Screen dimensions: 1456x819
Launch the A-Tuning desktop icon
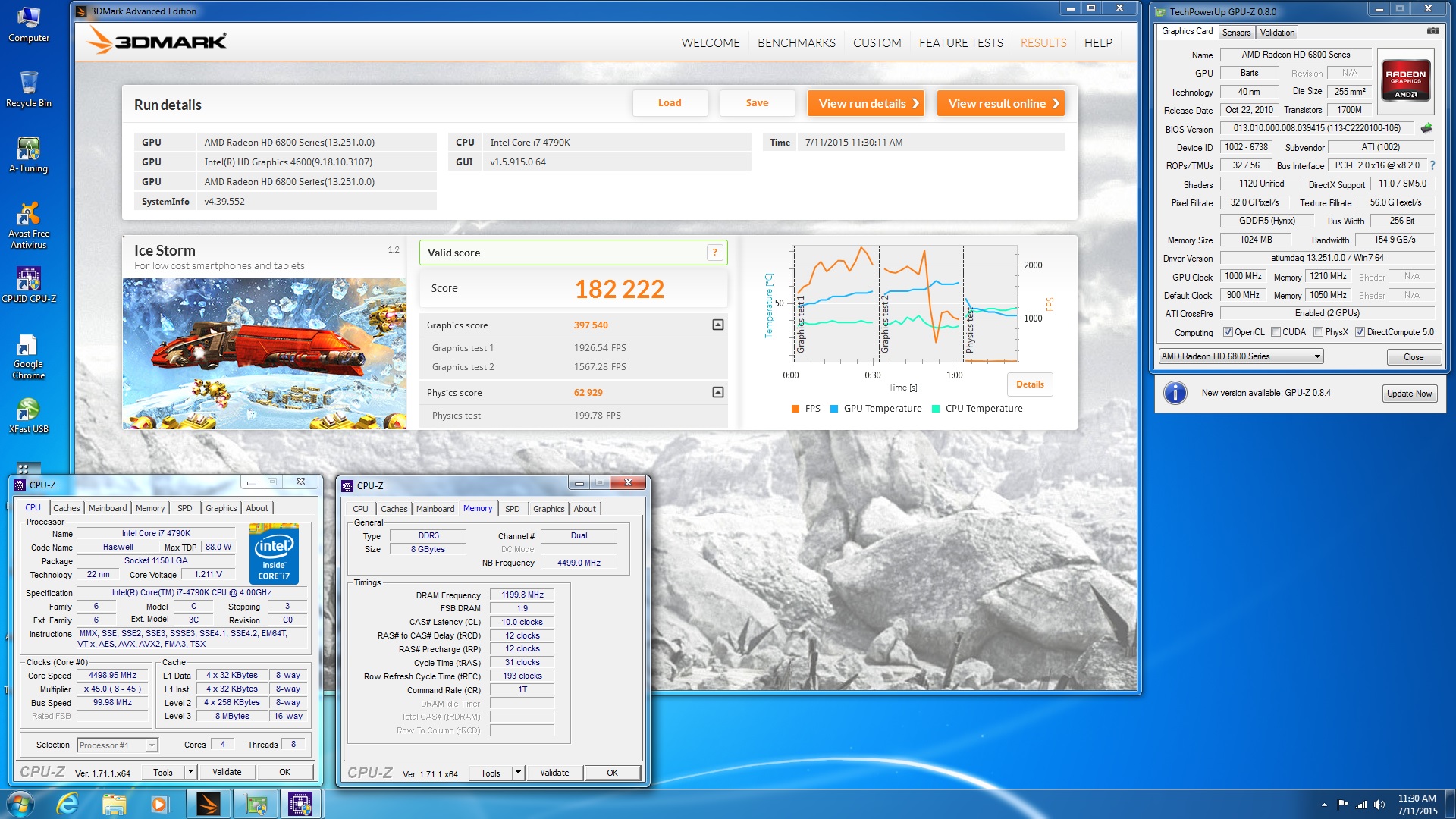click(29, 155)
